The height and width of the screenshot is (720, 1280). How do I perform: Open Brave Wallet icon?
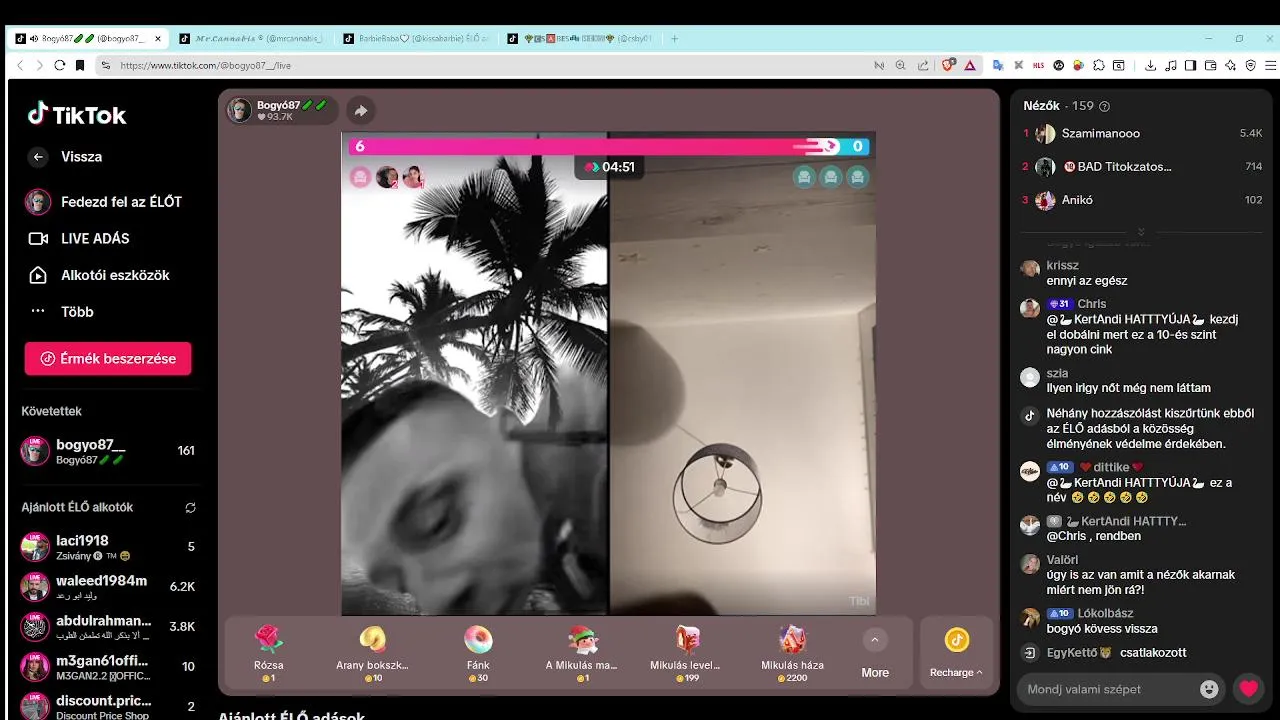[x=1210, y=65]
